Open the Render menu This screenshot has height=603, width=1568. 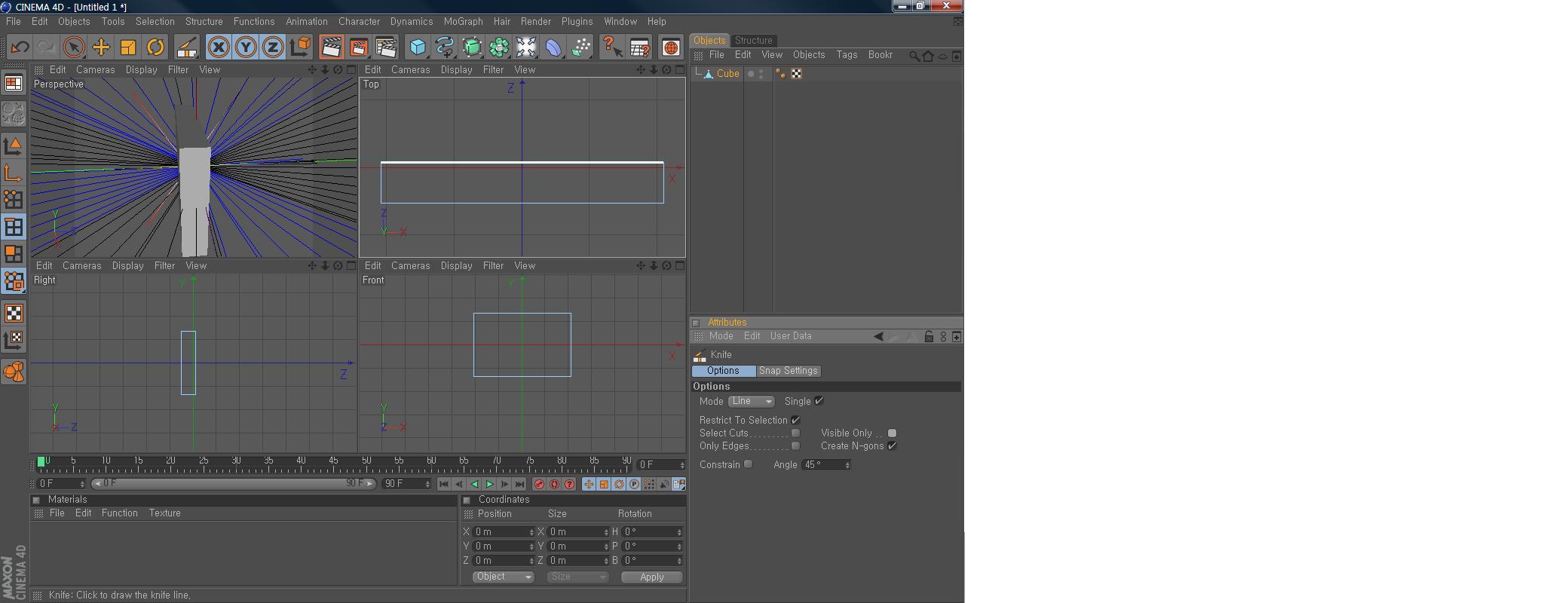tap(535, 22)
